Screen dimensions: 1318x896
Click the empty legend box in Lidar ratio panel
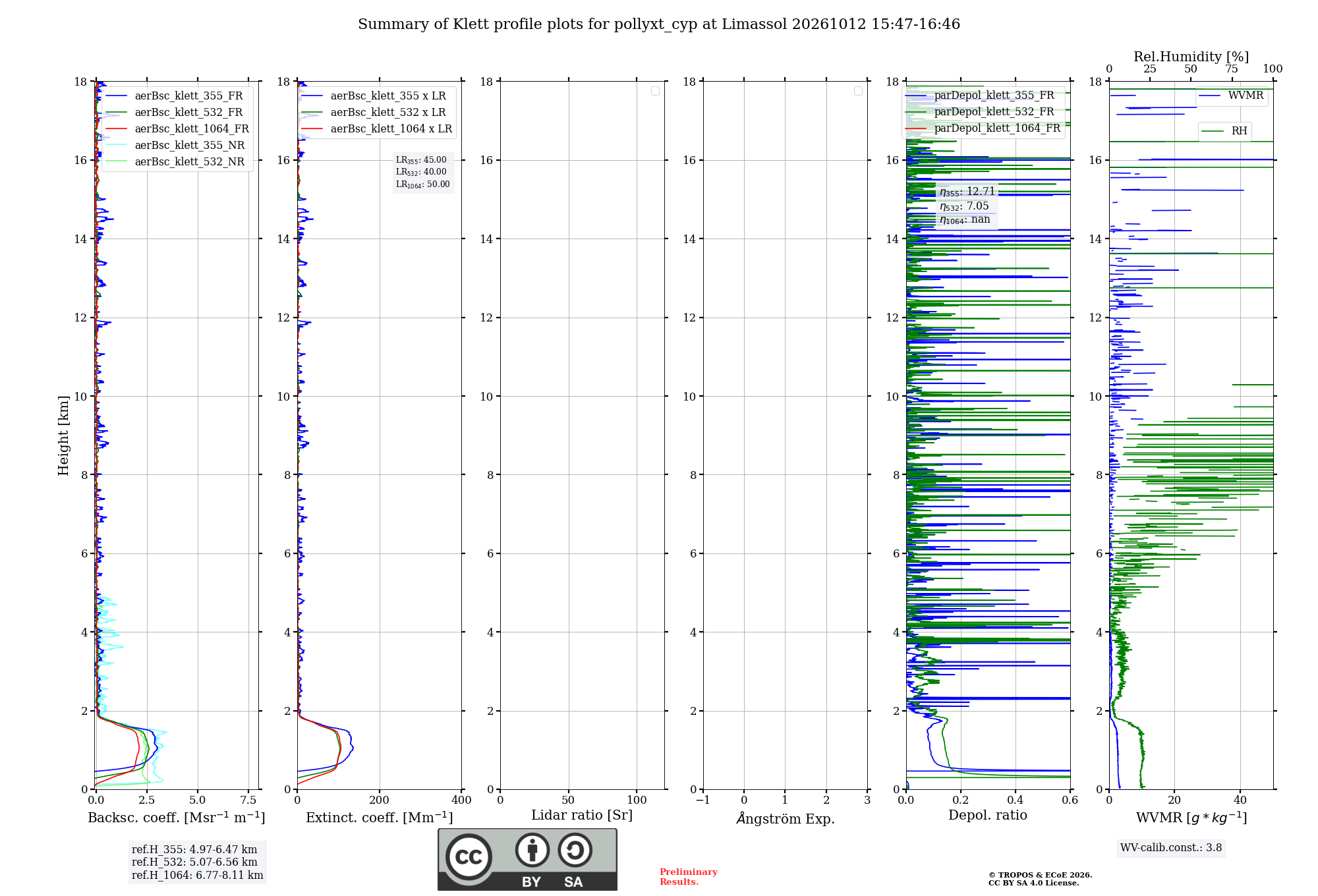point(655,91)
